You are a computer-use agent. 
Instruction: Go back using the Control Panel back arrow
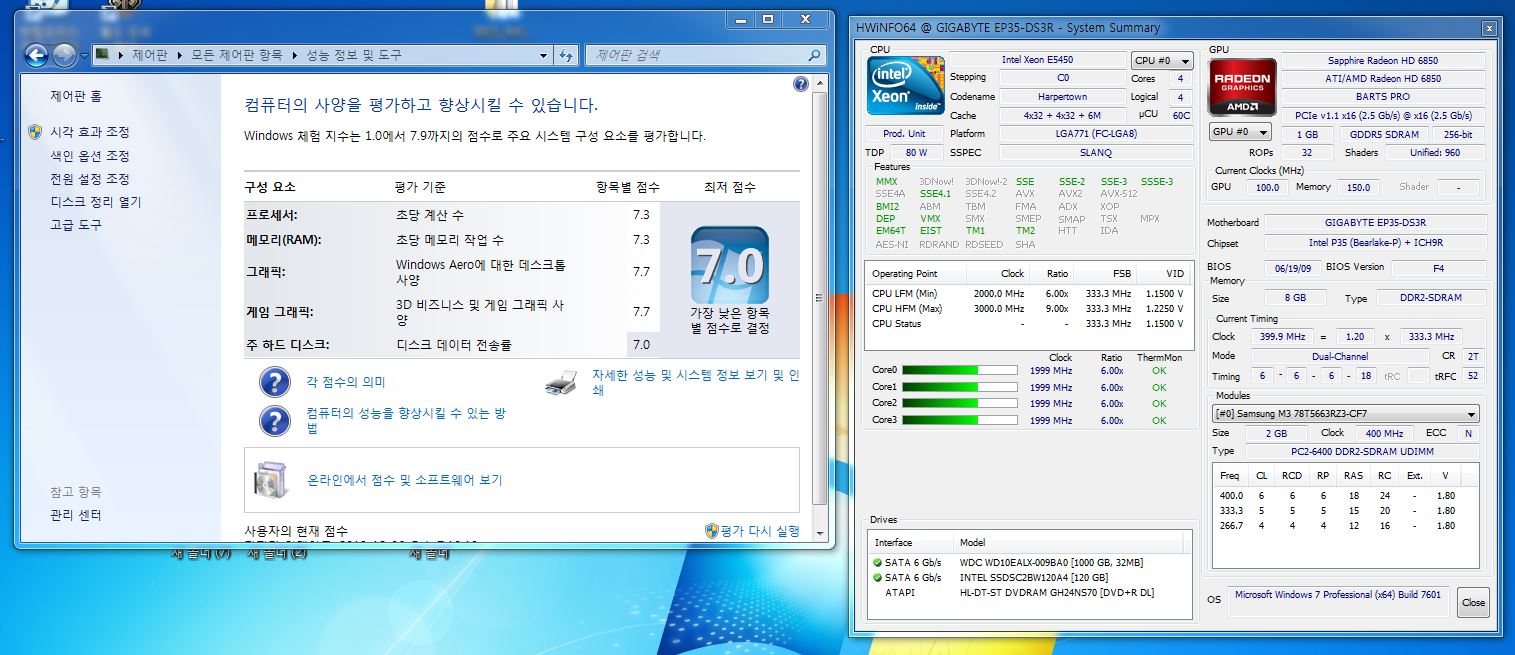[x=37, y=56]
